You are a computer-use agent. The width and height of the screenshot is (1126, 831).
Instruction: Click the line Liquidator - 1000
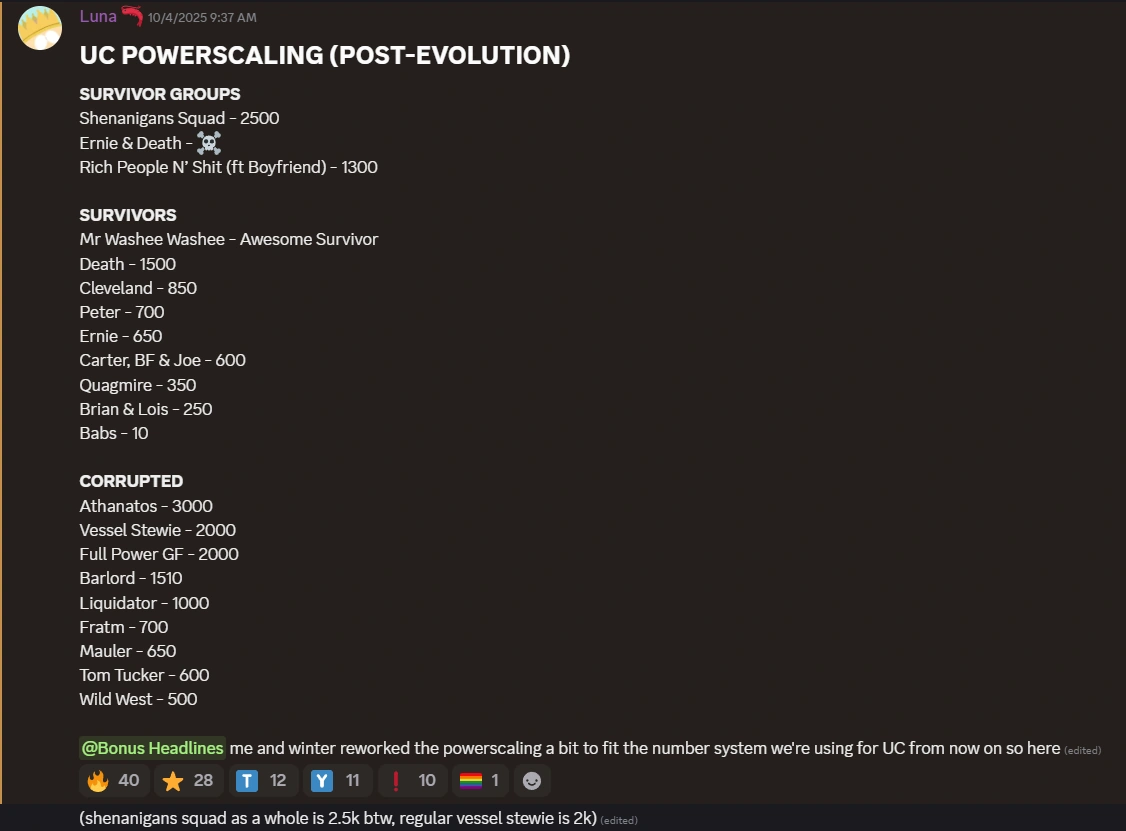[144, 603]
